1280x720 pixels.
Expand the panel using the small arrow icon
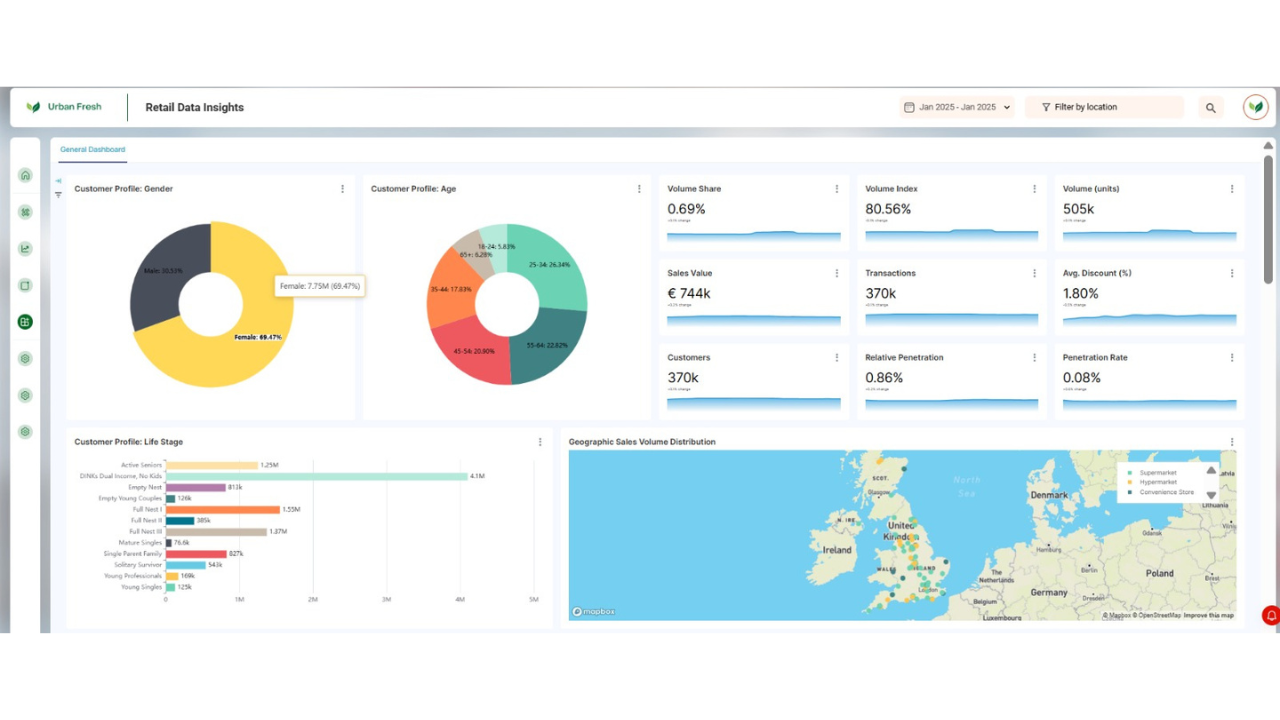[58, 181]
